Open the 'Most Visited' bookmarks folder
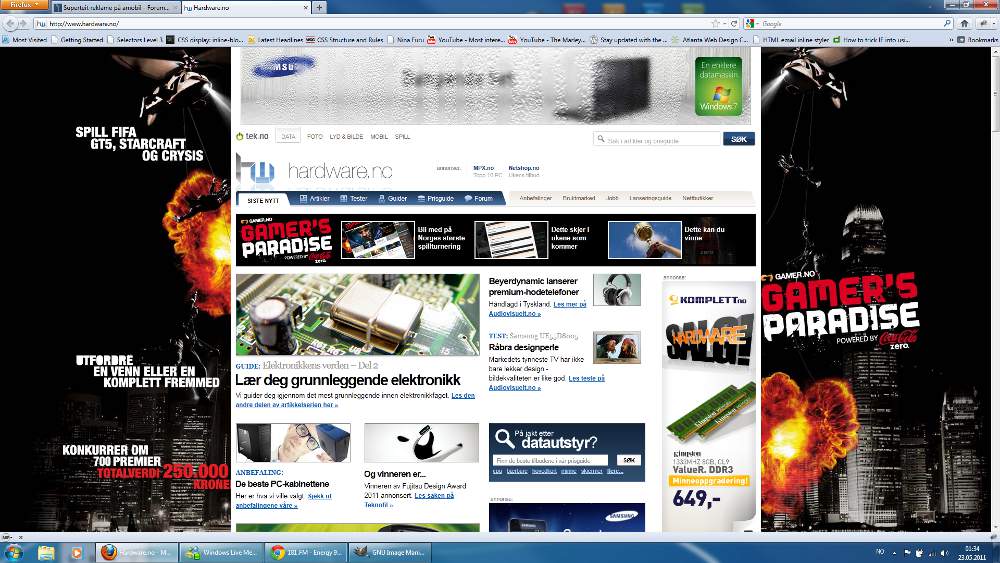The image size is (1000, 563). tap(25, 40)
